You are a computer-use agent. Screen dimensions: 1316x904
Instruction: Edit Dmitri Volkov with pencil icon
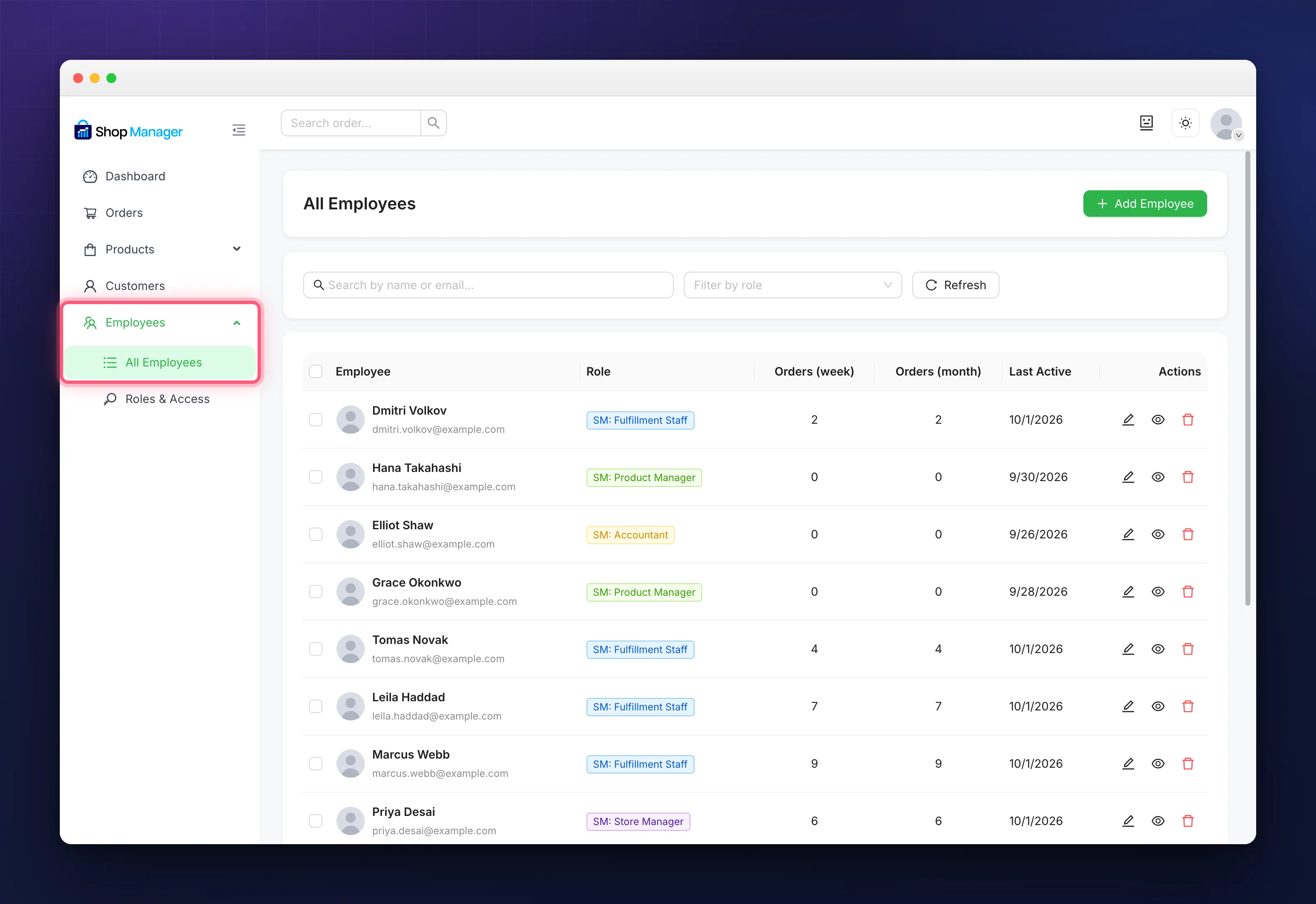click(1128, 420)
